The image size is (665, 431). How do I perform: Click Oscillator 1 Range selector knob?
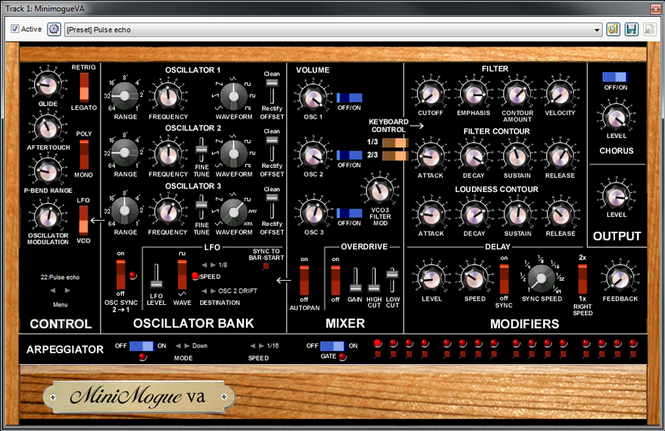pyautogui.click(x=124, y=96)
